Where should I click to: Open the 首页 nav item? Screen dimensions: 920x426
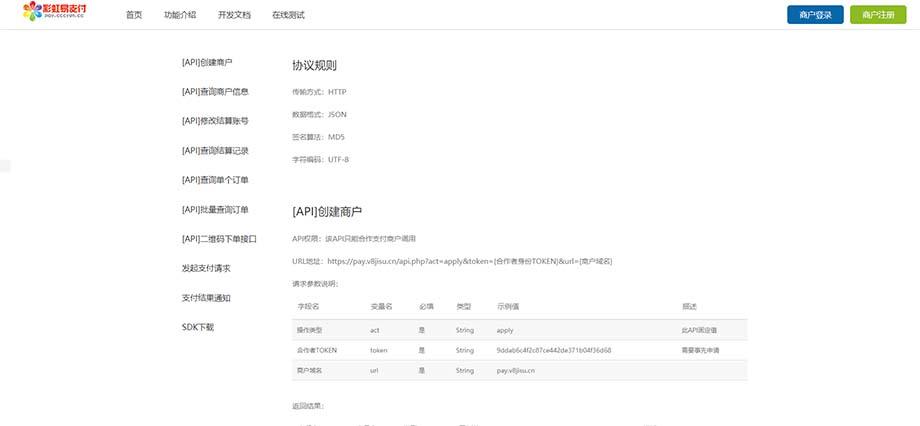coord(134,15)
